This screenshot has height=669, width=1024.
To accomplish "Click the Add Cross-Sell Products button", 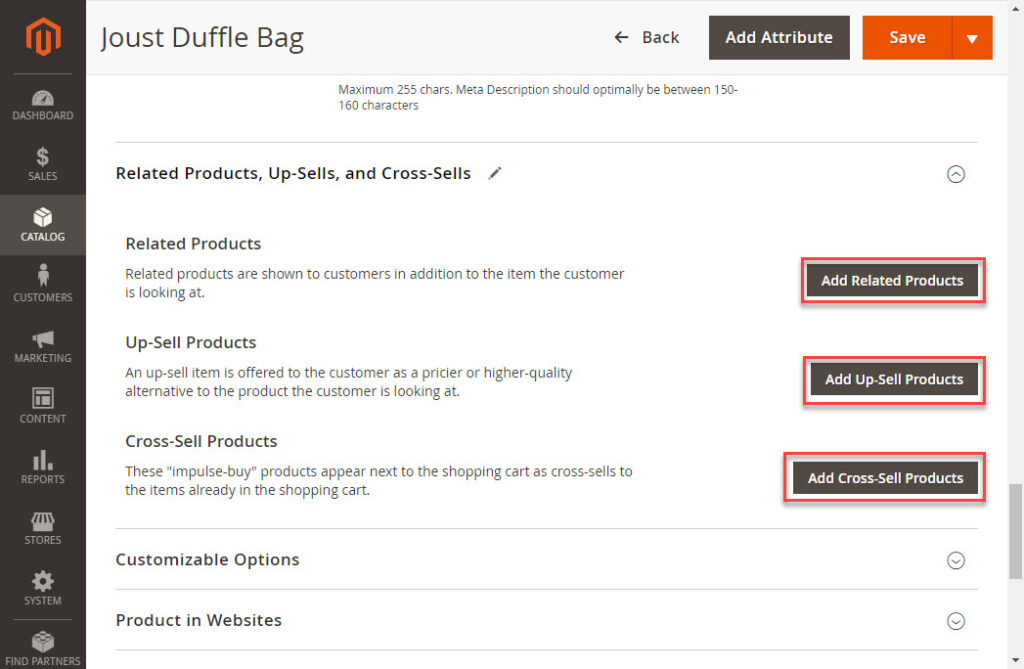I will click(x=886, y=478).
